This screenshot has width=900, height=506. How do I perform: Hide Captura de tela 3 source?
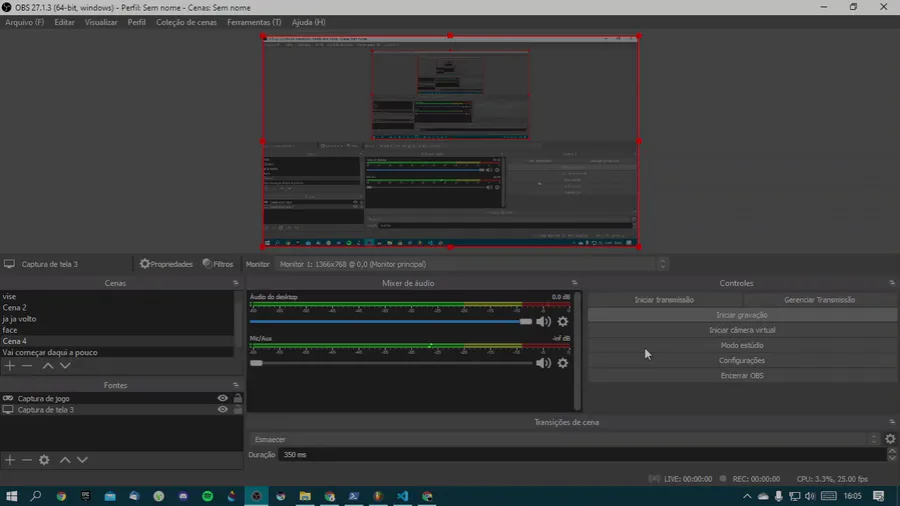click(222, 410)
